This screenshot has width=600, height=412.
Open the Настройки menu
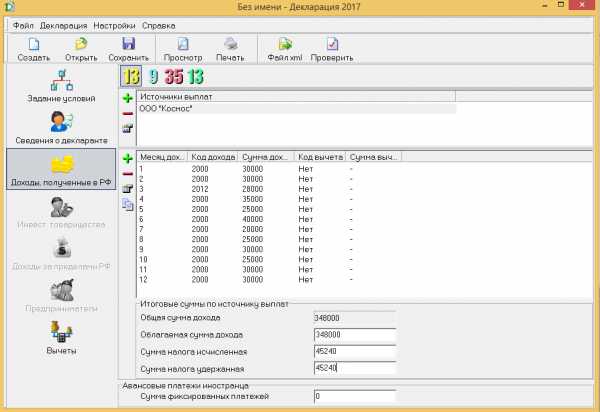tap(114, 26)
